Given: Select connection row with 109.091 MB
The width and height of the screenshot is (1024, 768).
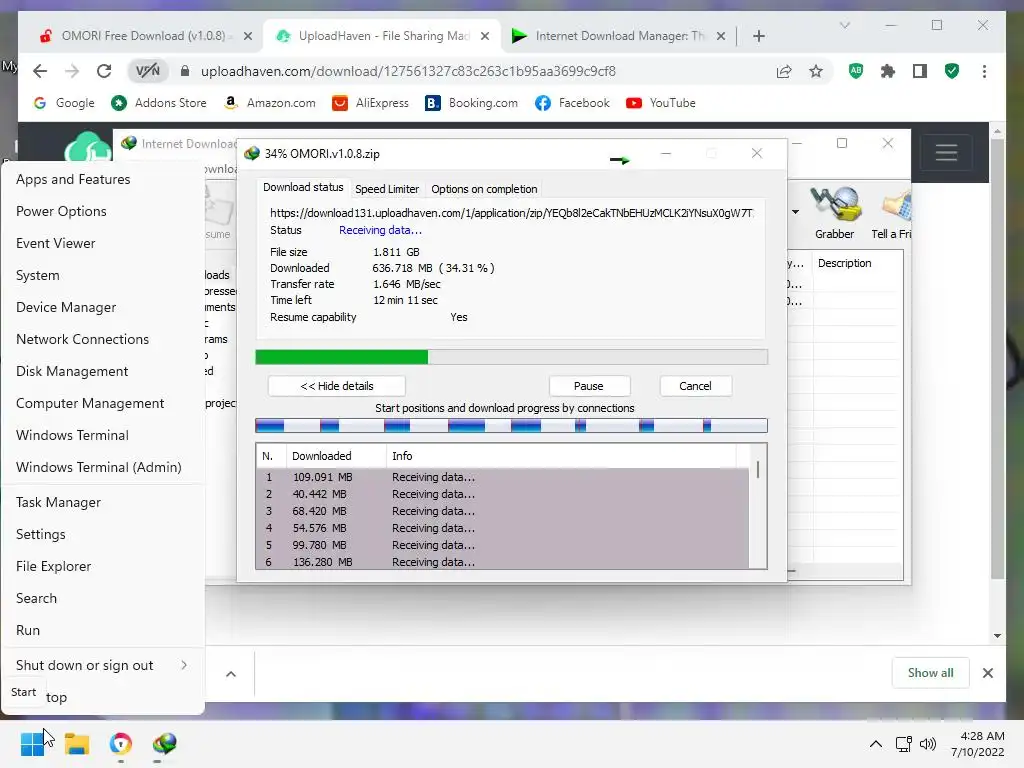Looking at the screenshot, I should pos(502,477).
